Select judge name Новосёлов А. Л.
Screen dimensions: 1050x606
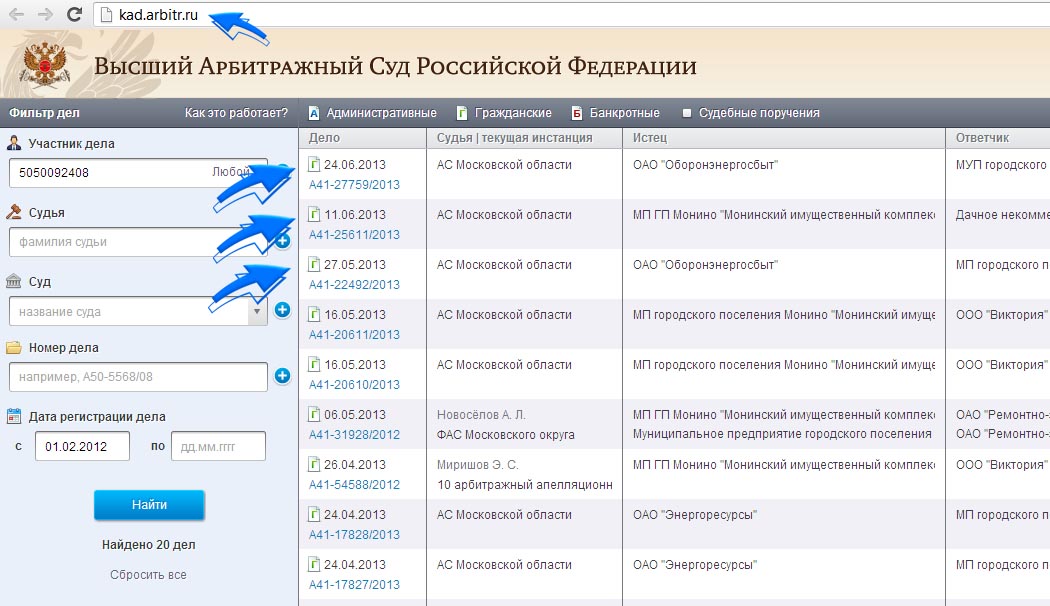coord(481,415)
